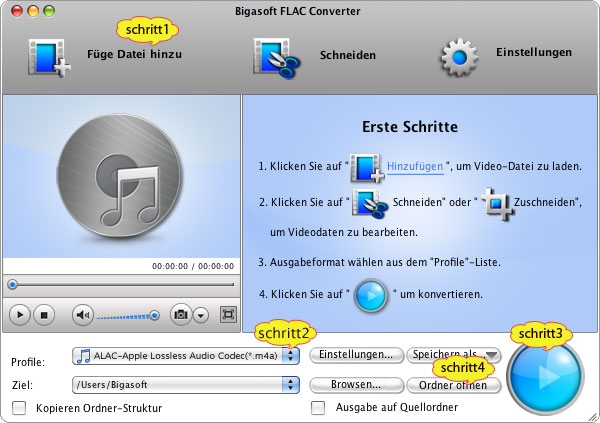Toggle full screen preview icon
Viewport: 600px width, 423px height.
(228, 315)
